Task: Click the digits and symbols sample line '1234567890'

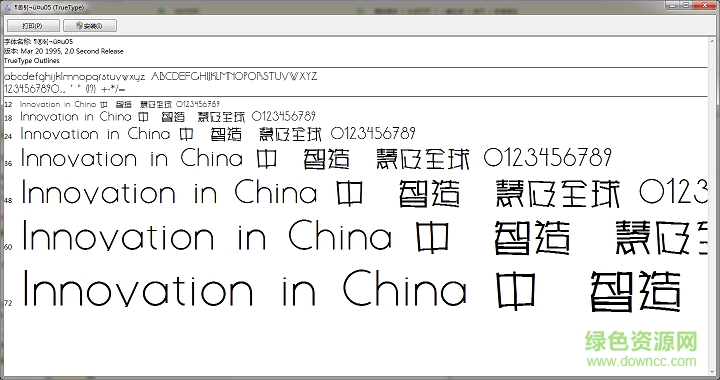Action: [x=65, y=88]
